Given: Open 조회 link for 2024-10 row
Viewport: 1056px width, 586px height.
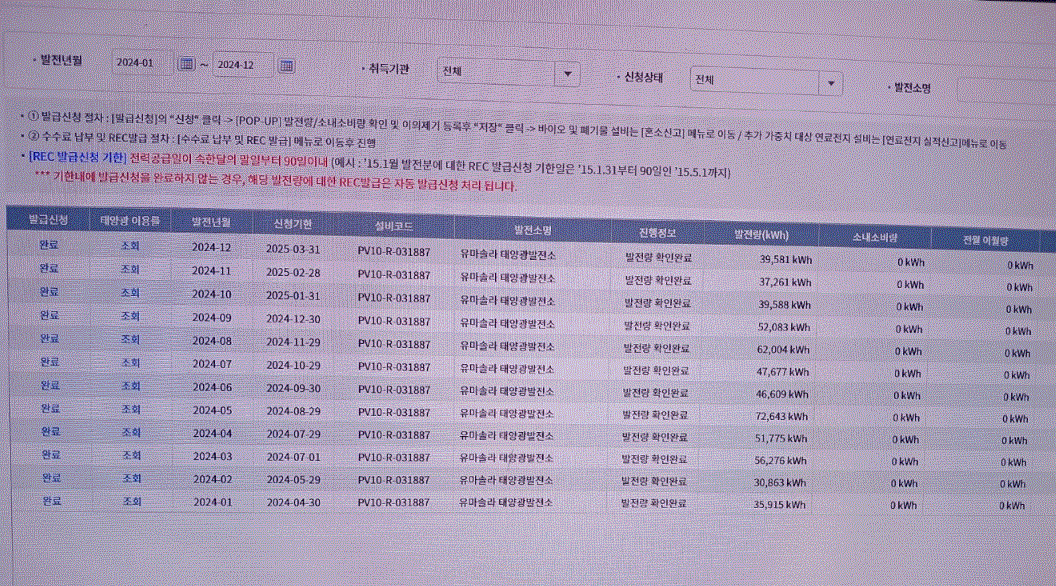Looking at the screenshot, I should 130,293.
